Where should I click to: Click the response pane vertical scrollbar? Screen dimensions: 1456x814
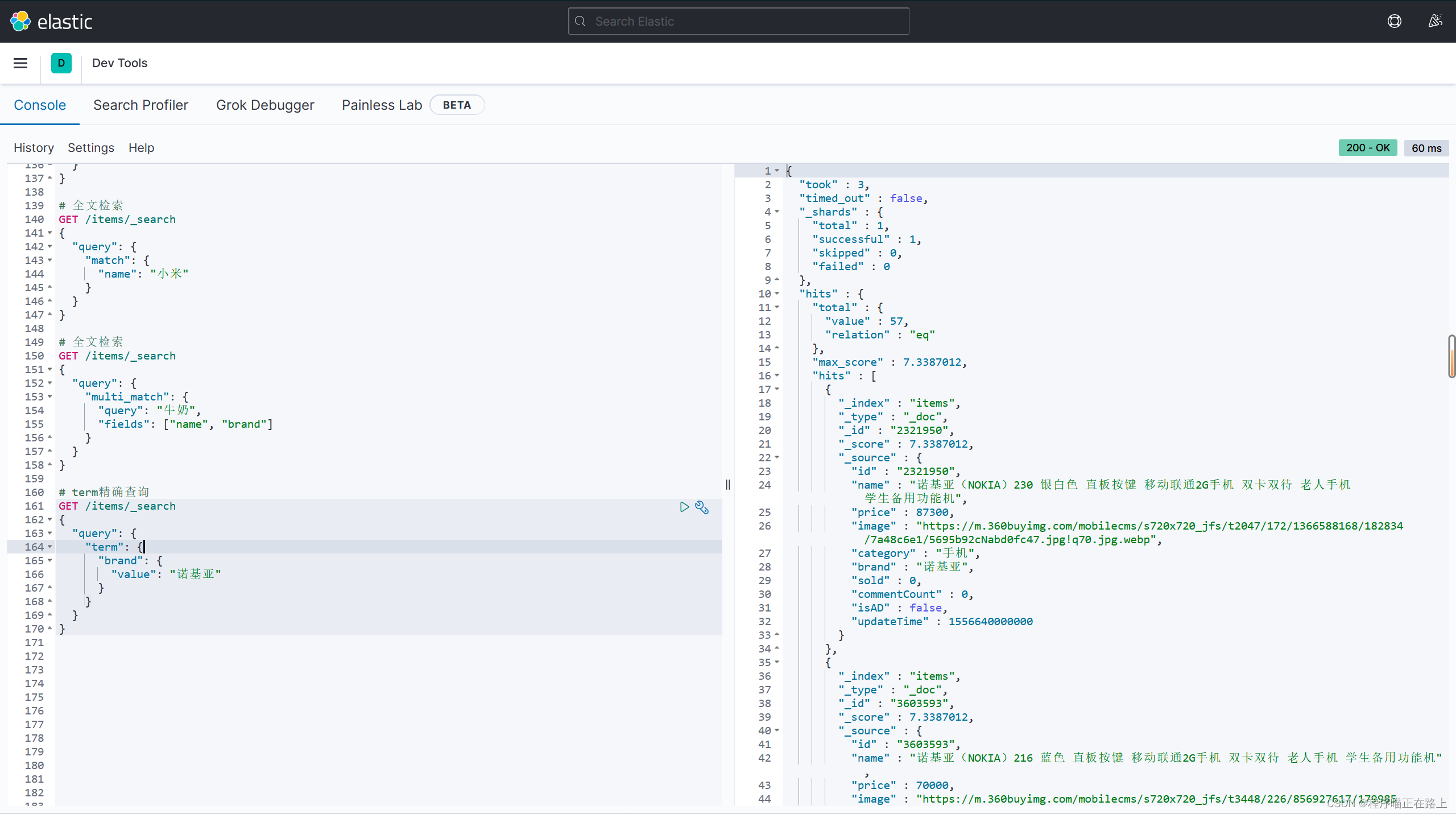pos(1451,357)
